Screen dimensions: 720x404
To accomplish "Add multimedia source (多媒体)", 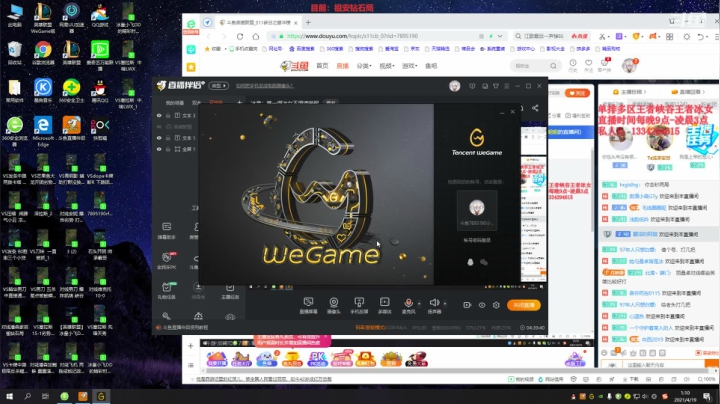I will click(384, 305).
